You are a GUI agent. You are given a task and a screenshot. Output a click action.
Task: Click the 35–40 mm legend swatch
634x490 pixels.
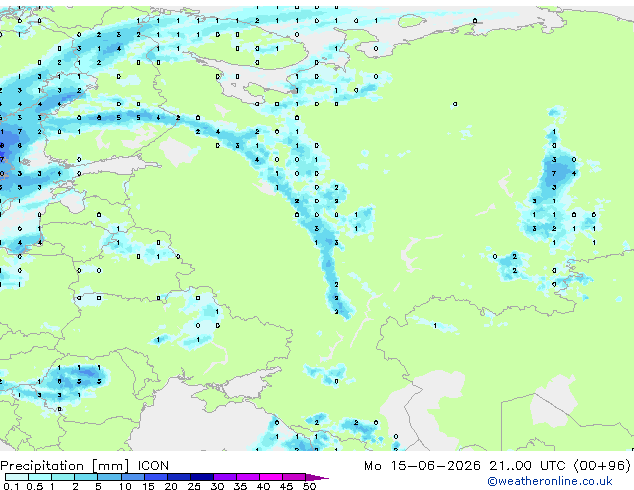coord(248,477)
